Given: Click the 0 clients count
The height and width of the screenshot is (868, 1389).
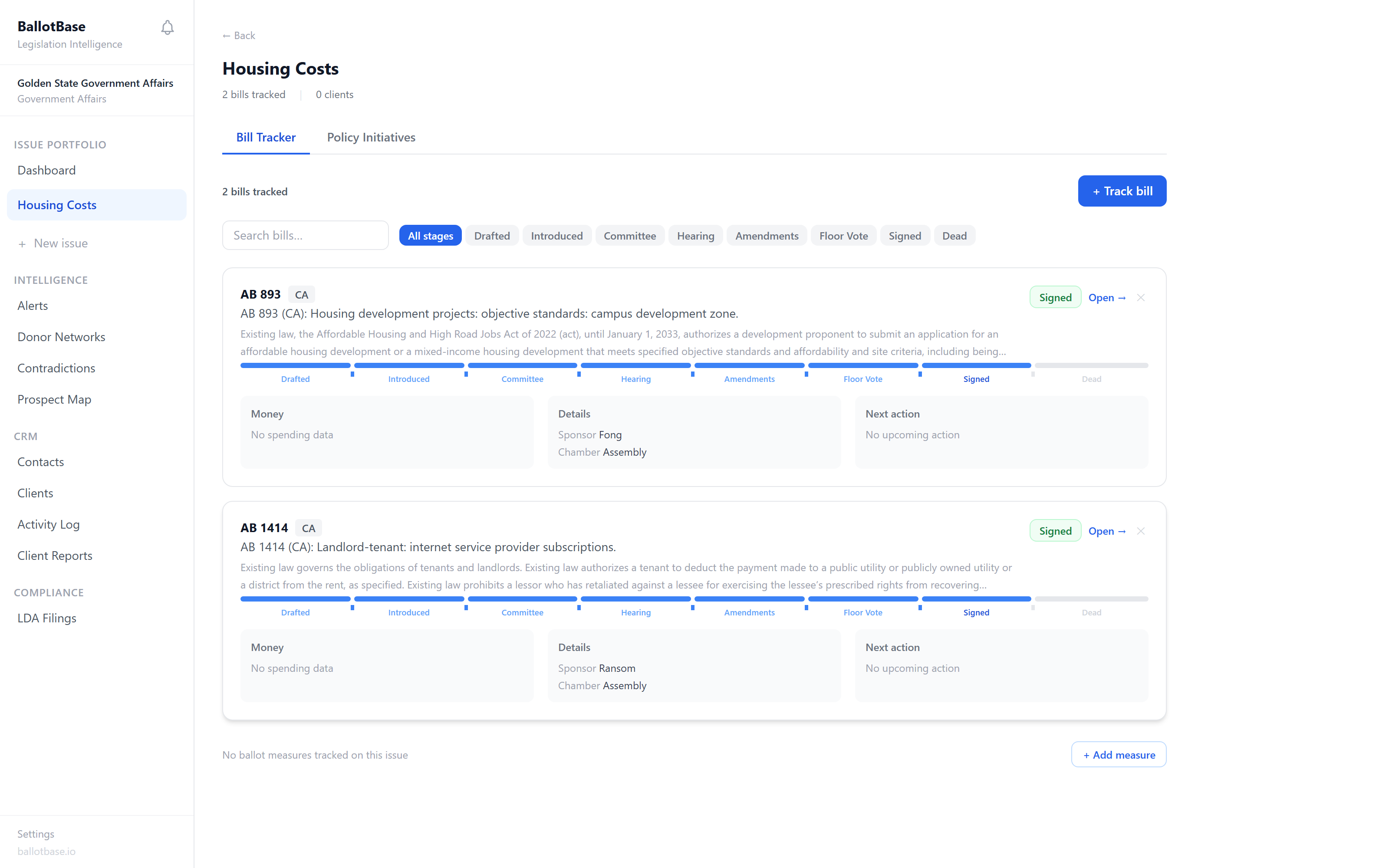Looking at the screenshot, I should tap(335, 95).
